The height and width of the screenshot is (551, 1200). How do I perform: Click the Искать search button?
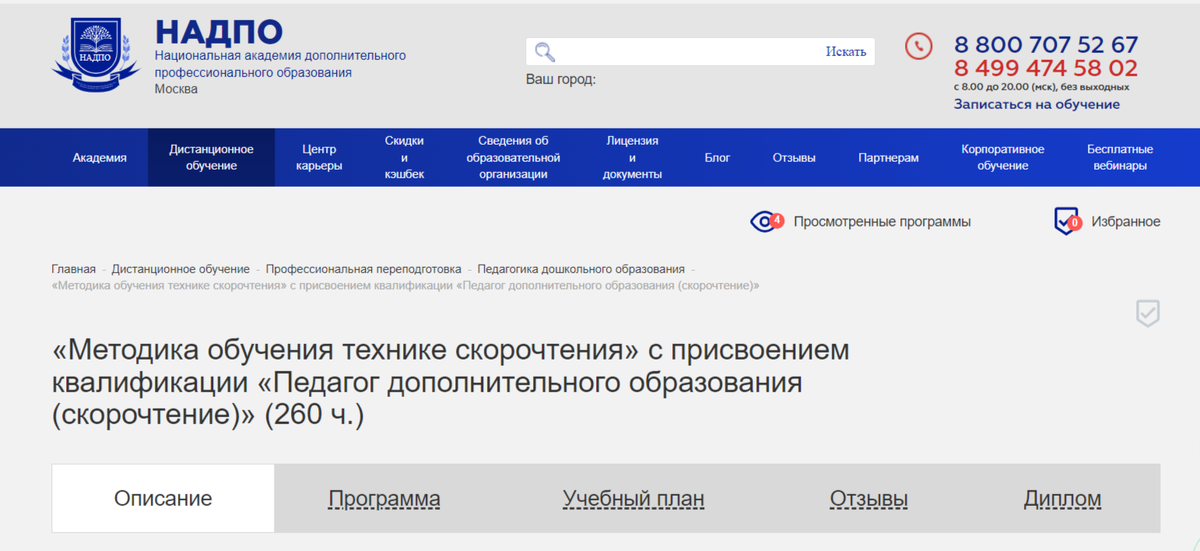pyautogui.click(x=846, y=52)
